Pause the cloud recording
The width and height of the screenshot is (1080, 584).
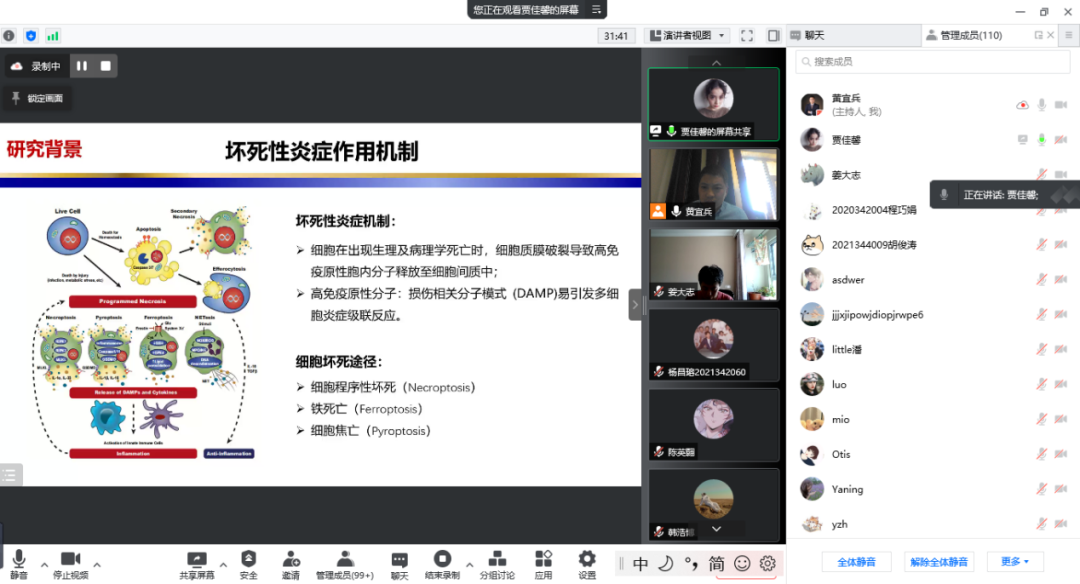pos(82,66)
